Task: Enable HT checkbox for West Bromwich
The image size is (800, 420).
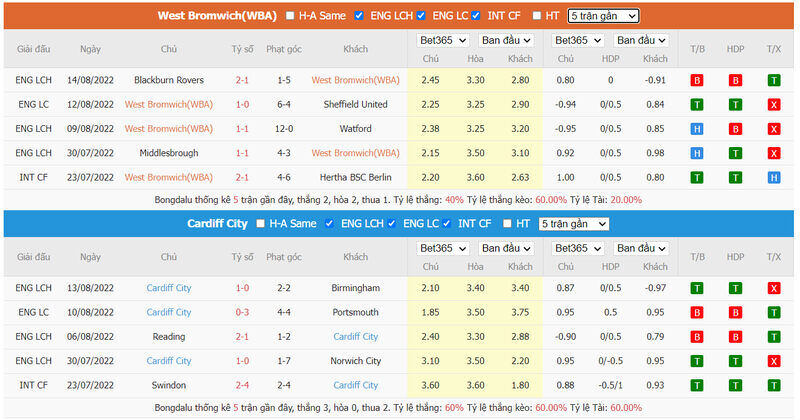Action: tap(536, 16)
